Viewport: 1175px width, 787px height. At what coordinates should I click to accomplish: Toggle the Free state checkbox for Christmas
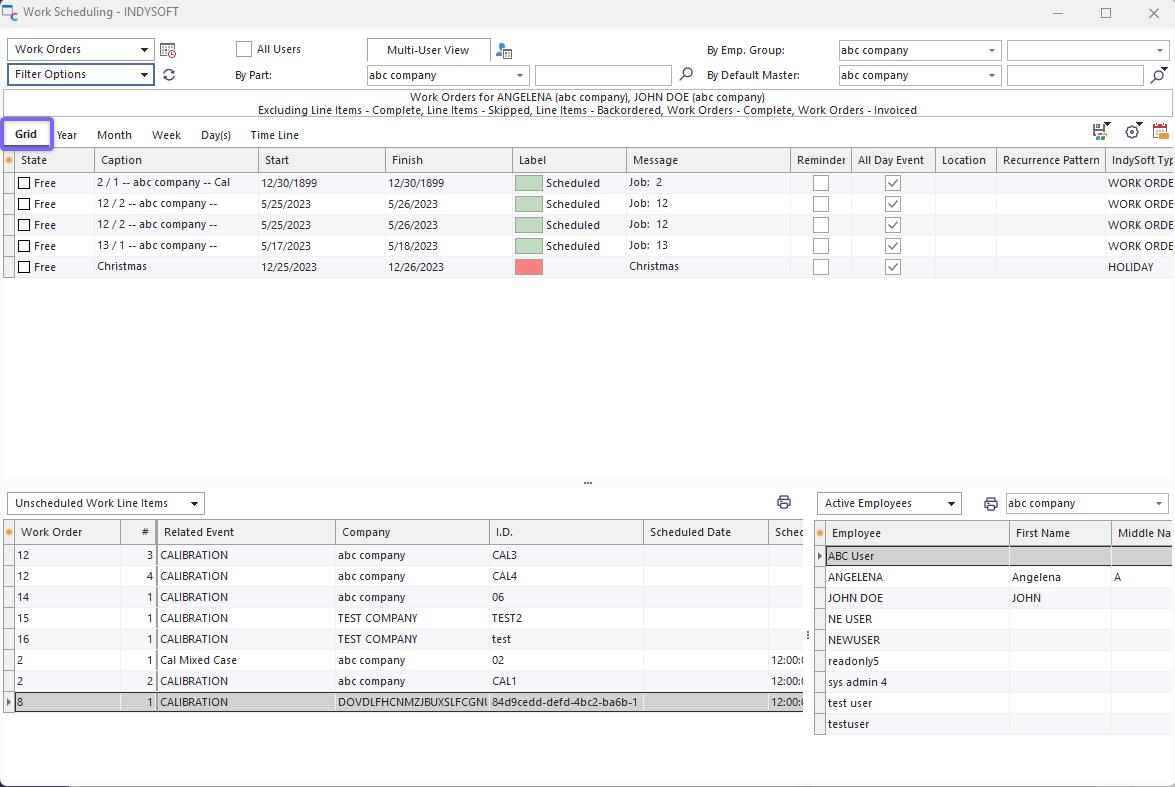coord(24,267)
